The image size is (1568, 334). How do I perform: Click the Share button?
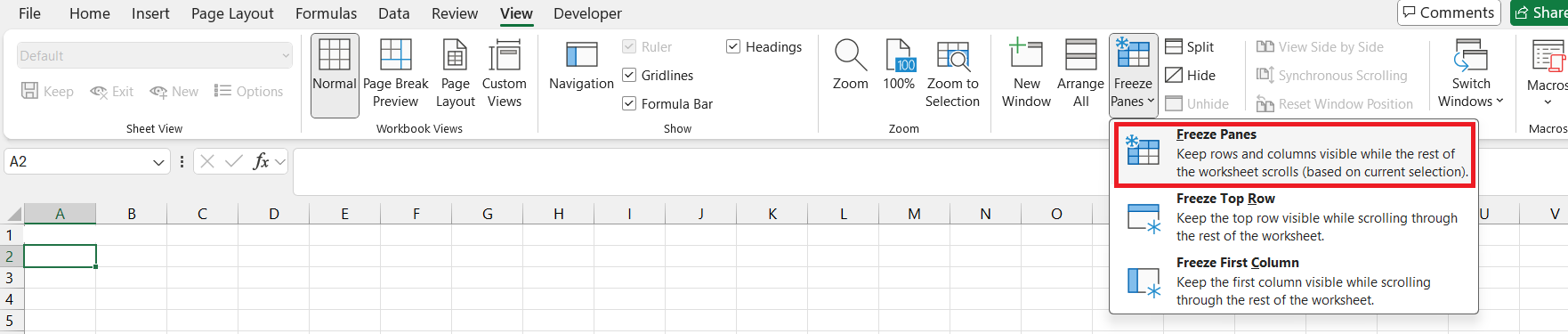click(1540, 12)
